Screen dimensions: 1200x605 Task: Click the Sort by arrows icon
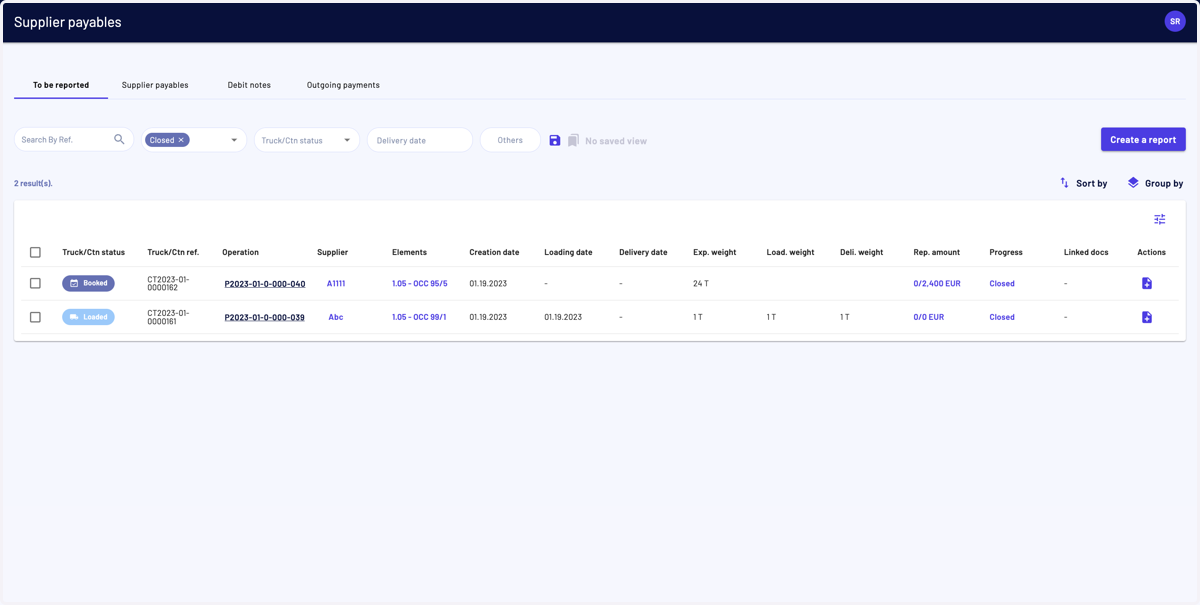click(1065, 183)
